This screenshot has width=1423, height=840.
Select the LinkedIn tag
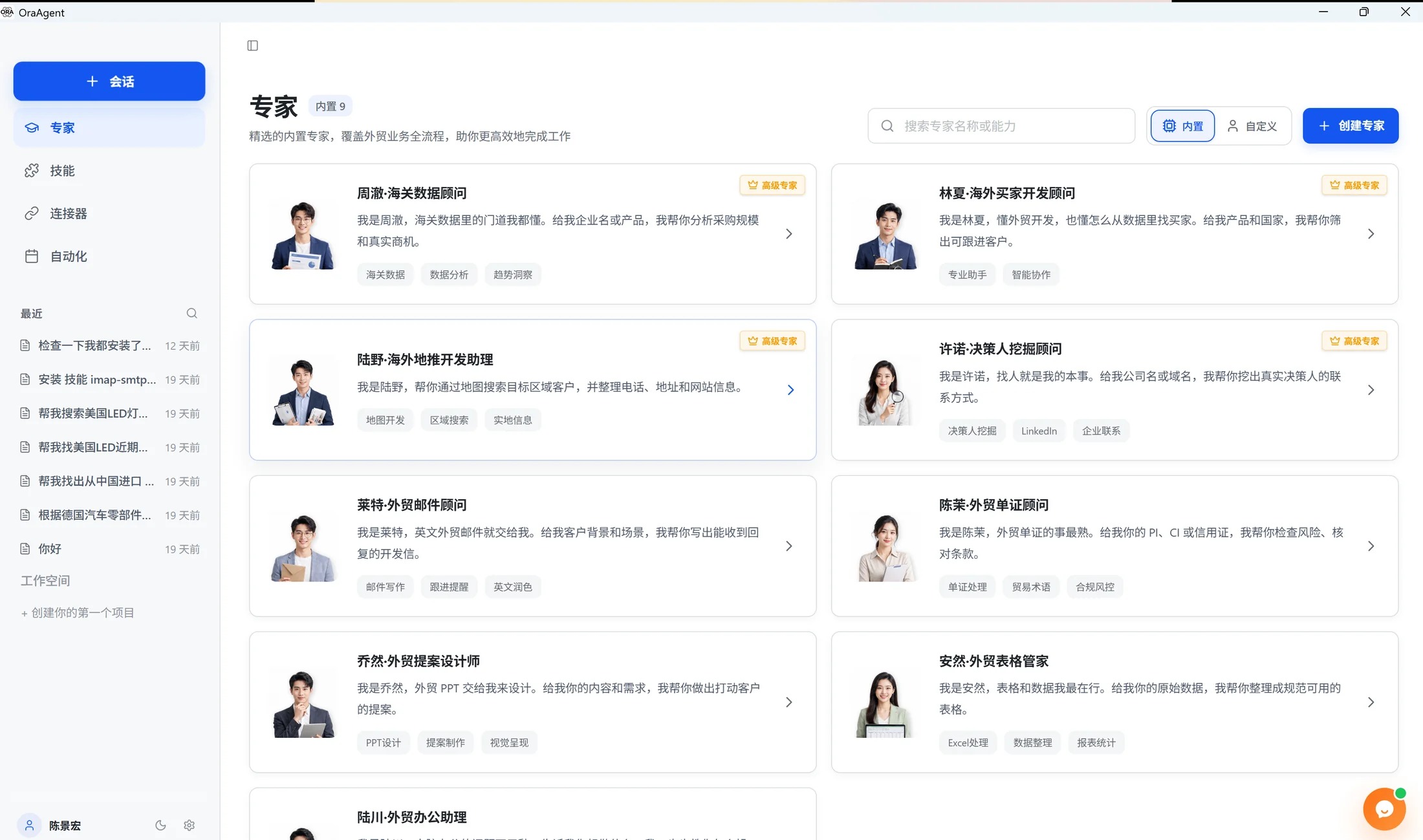pos(1039,431)
